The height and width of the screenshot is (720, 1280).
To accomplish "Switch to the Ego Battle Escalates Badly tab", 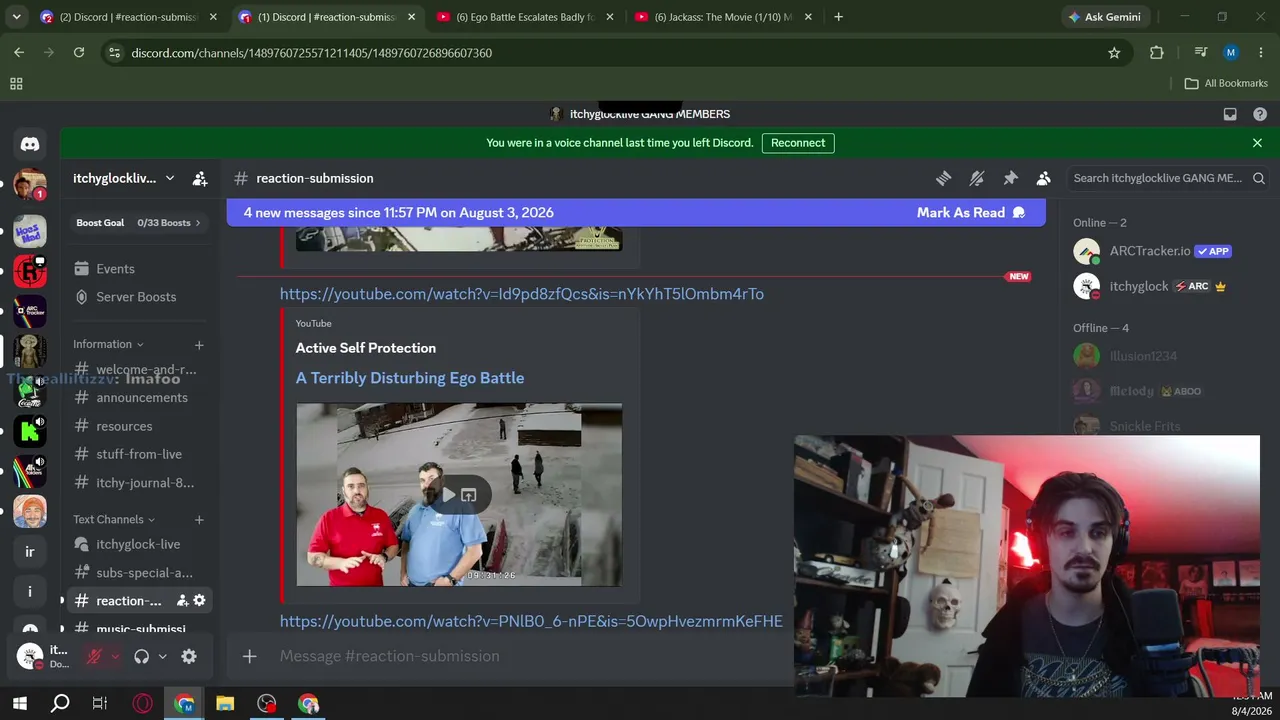I will point(525,17).
